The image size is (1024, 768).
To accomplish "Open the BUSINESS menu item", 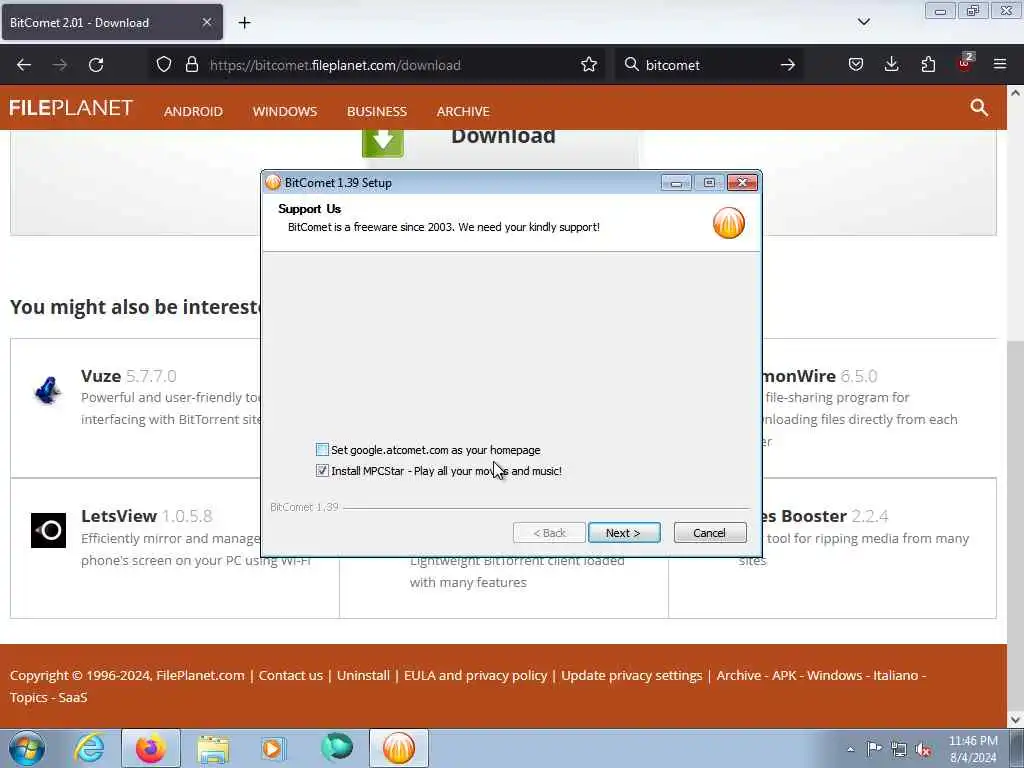I will (377, 112).
